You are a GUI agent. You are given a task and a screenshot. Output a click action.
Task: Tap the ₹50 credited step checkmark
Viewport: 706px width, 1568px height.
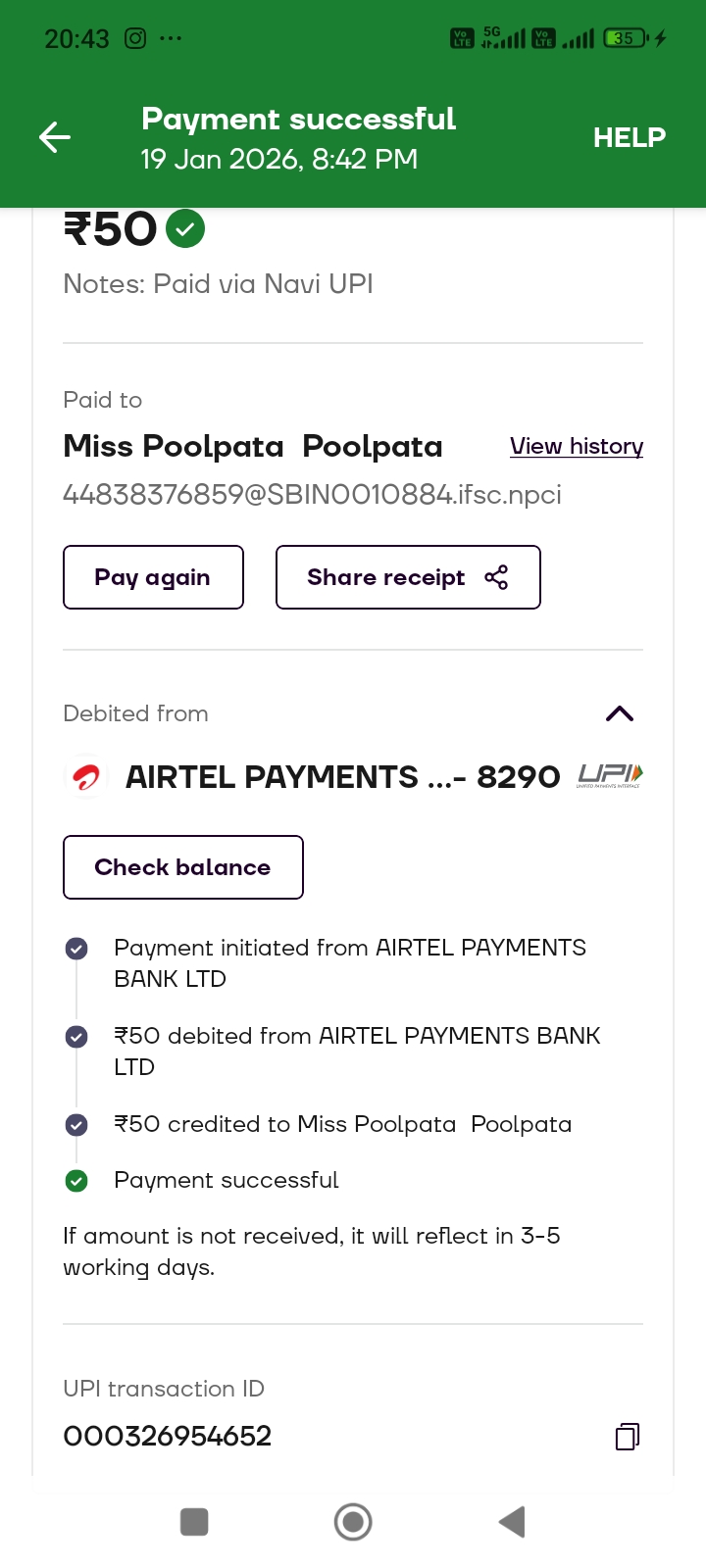[x=76, y=1125]
